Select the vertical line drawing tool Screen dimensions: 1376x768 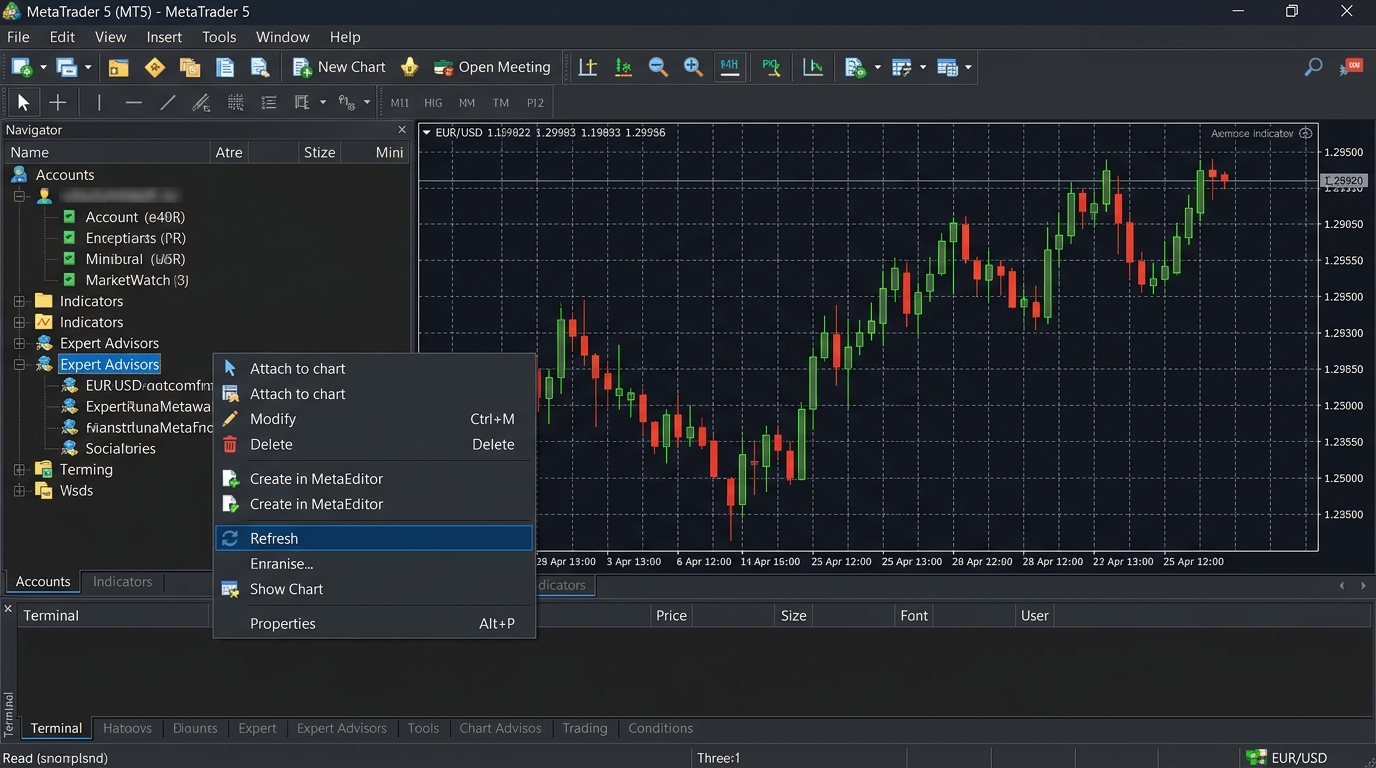[99, 102]
